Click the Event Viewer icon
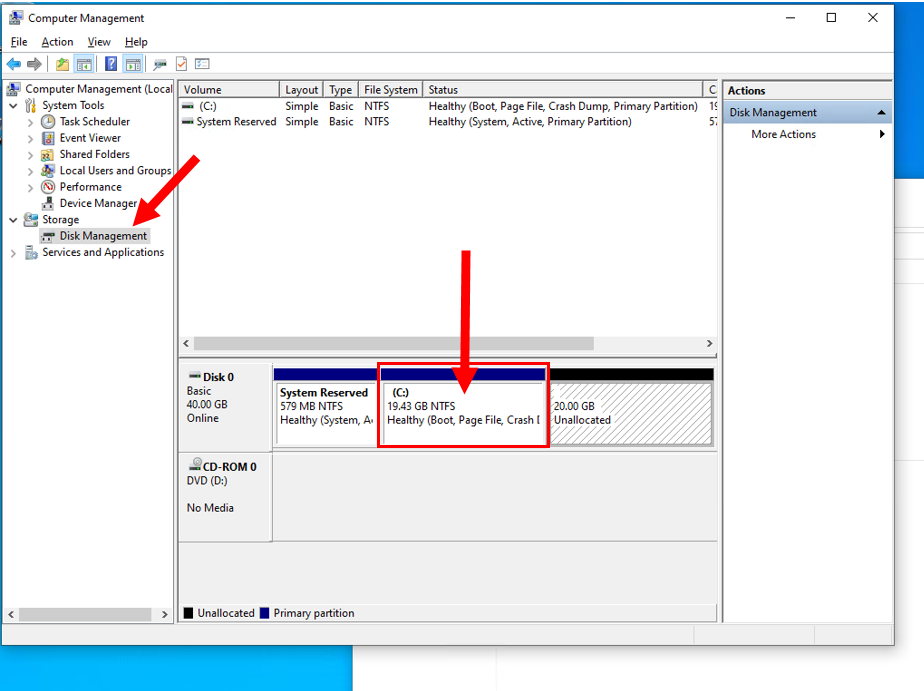This screenshot has height=691, width=924. pos(48,138)
